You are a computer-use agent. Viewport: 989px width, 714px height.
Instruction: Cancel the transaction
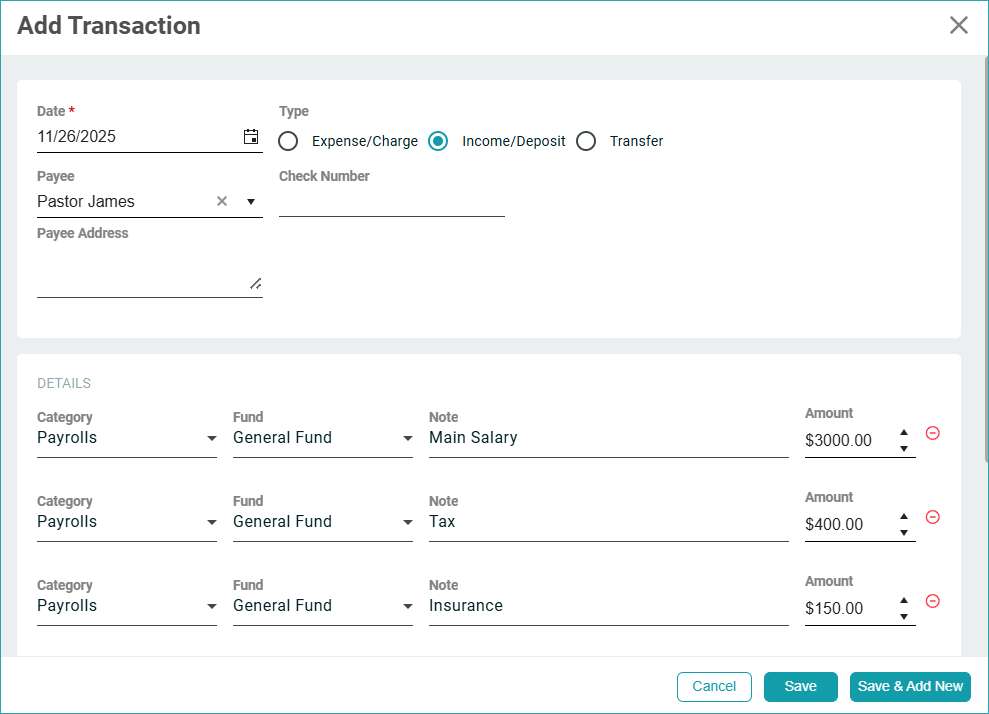click(714, 686)
